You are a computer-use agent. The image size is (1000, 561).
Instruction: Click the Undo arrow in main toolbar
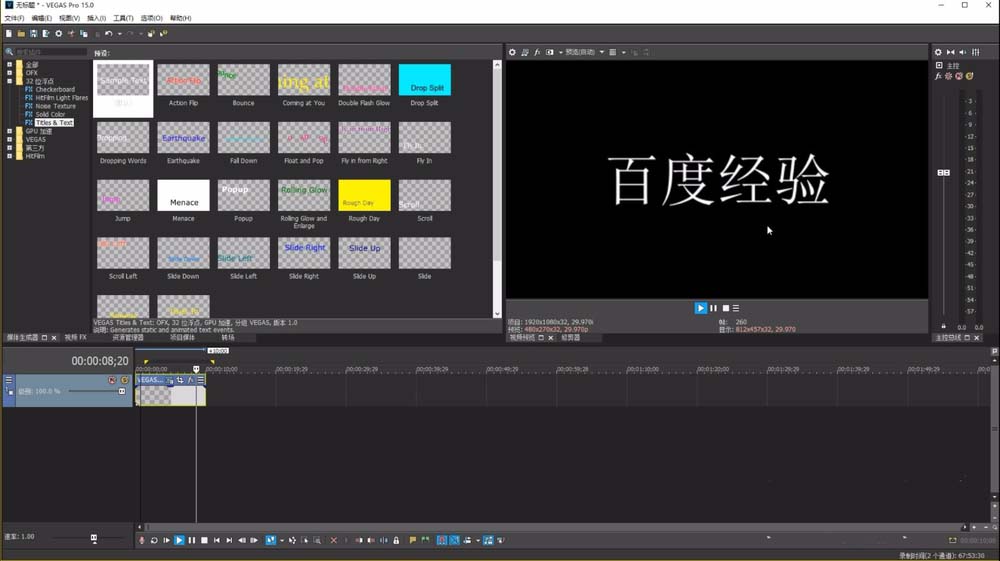tap(108, 33)
